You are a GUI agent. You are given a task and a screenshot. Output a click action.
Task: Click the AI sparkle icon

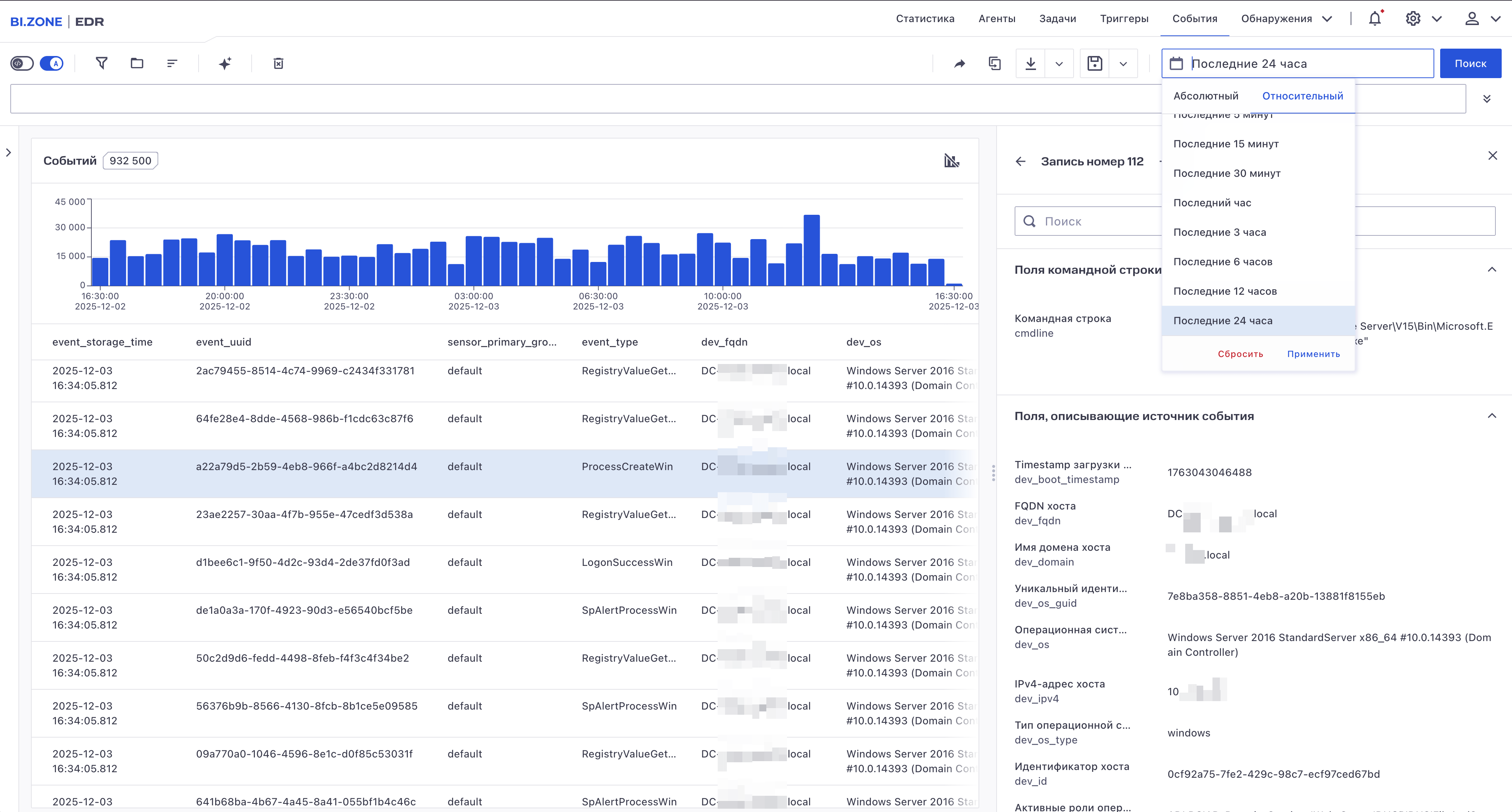[225, 63]
